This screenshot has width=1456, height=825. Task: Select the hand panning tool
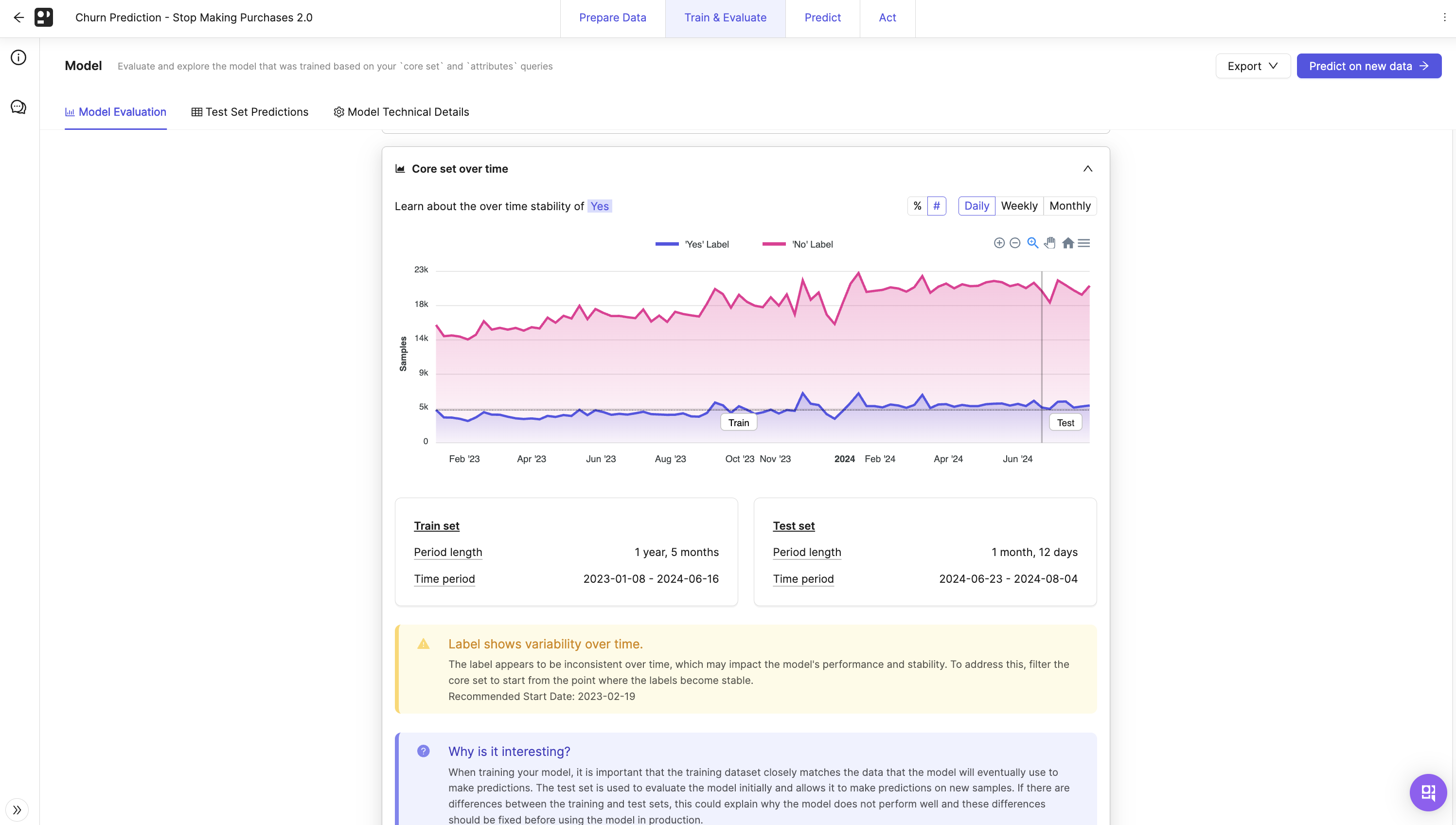pos(1050,243)
